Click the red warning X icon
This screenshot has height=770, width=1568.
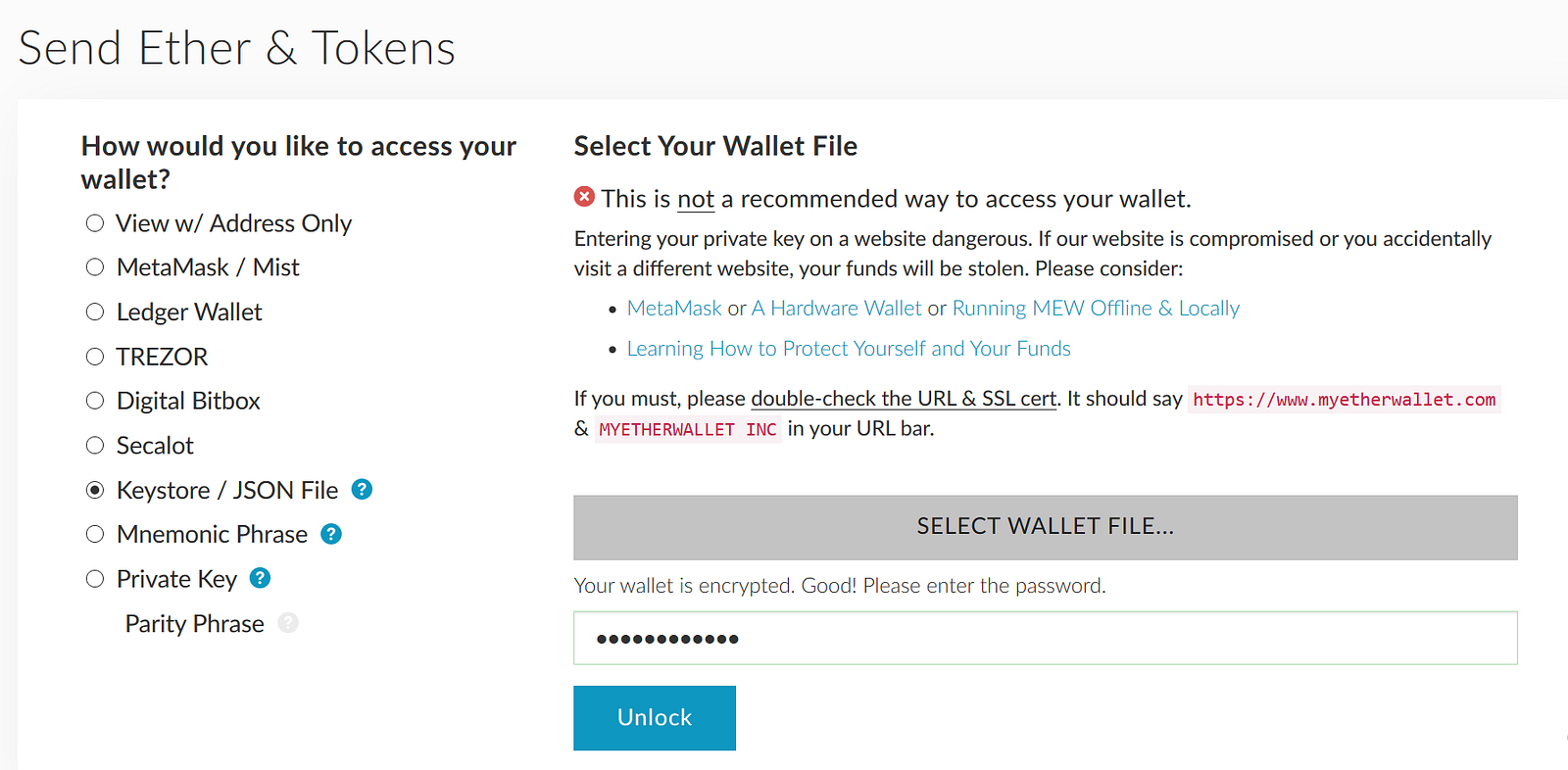click(584, 197)
